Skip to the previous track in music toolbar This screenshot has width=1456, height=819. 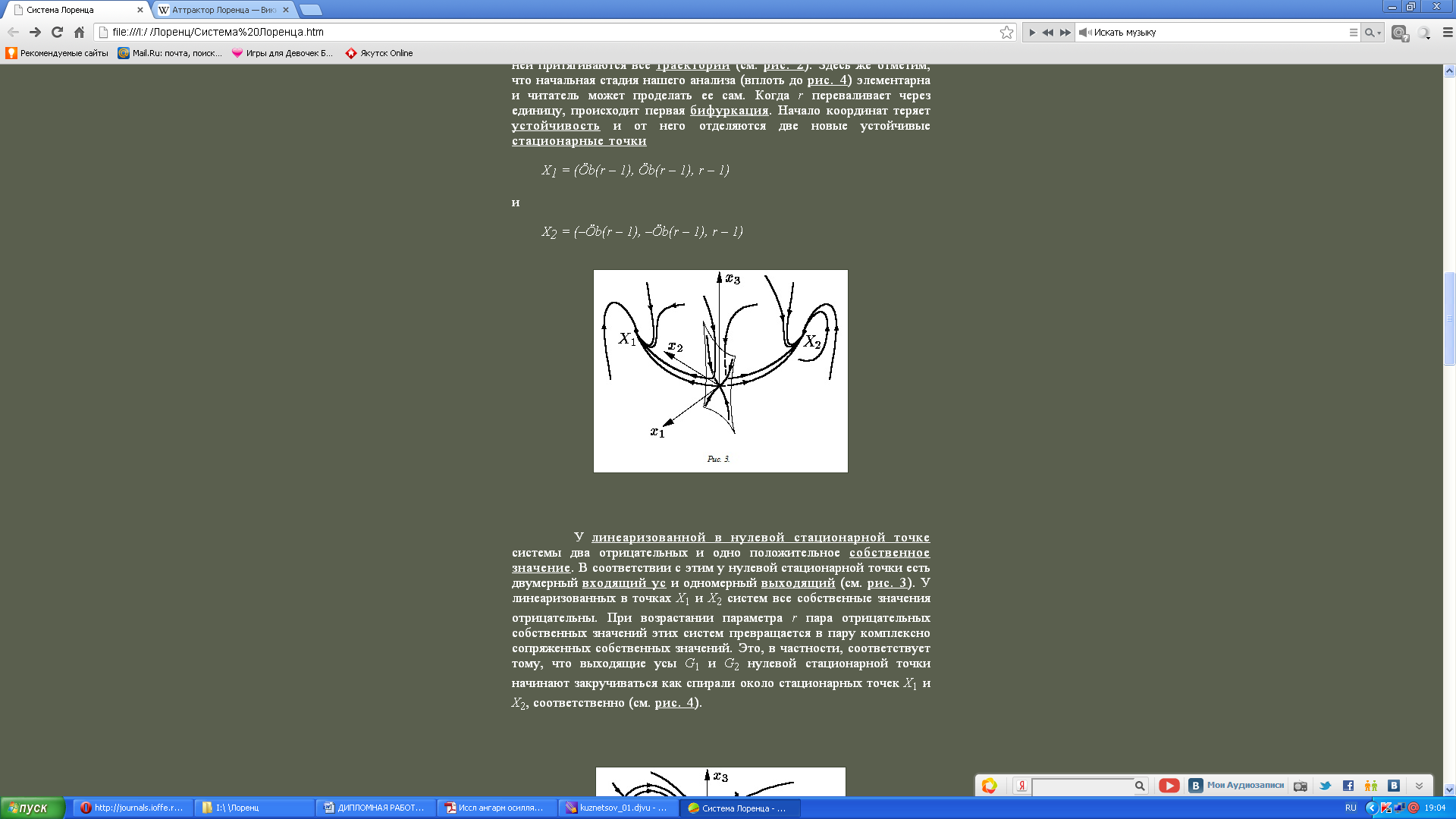(1047, 33)
